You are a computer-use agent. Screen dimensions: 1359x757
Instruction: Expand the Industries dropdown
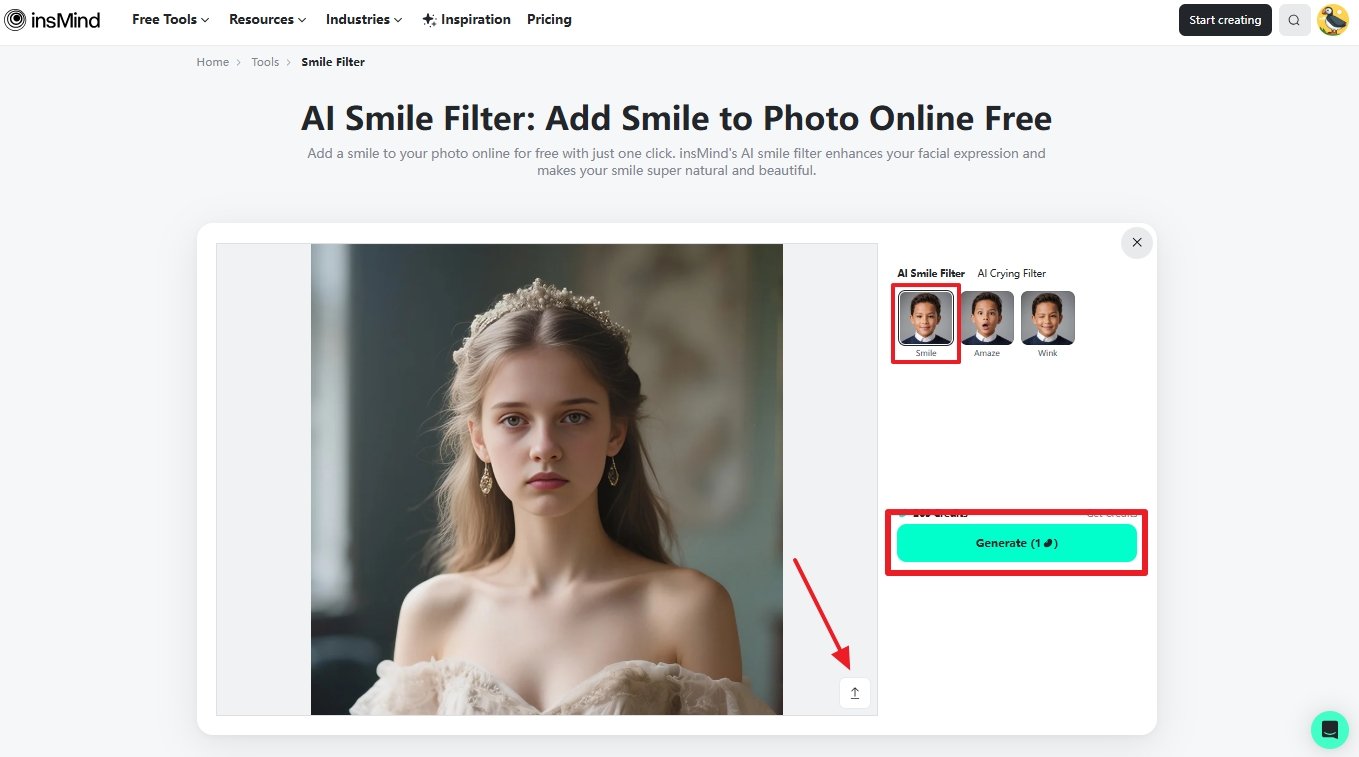click(x=364, y=19)
